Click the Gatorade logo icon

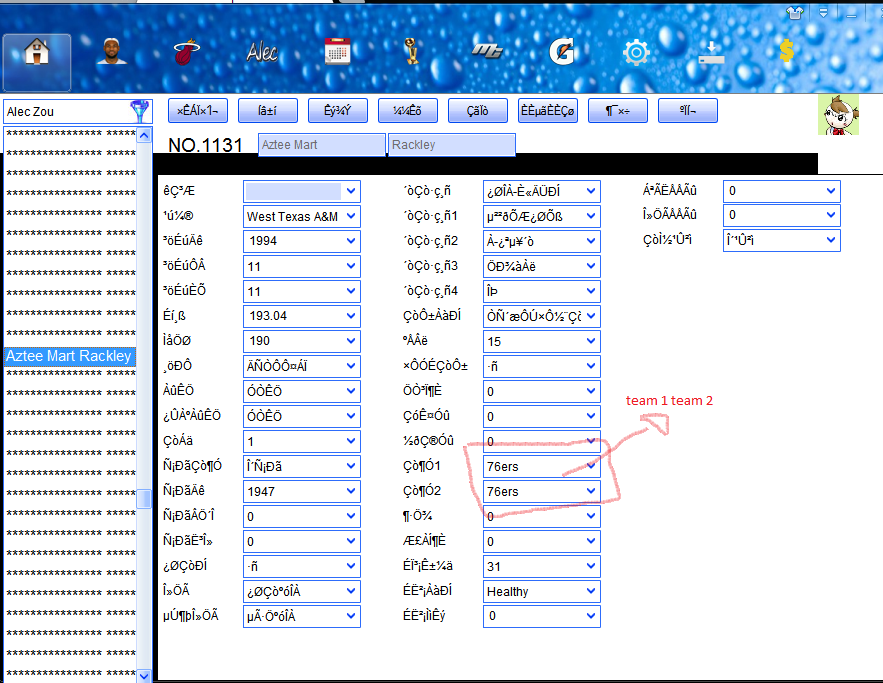(560, 52)
